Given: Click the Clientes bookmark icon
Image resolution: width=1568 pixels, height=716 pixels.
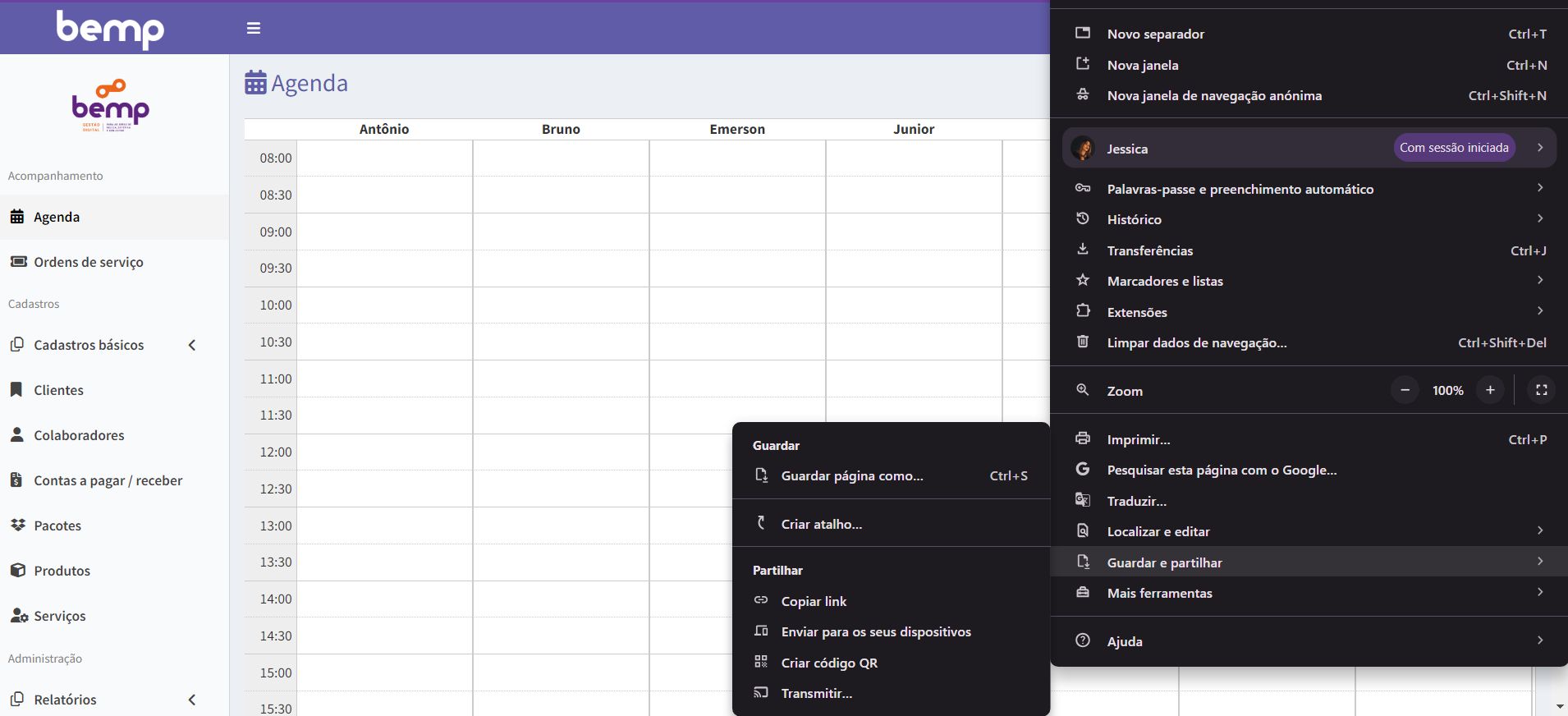Looking at the screenshot, I should (x=16, y=389).
